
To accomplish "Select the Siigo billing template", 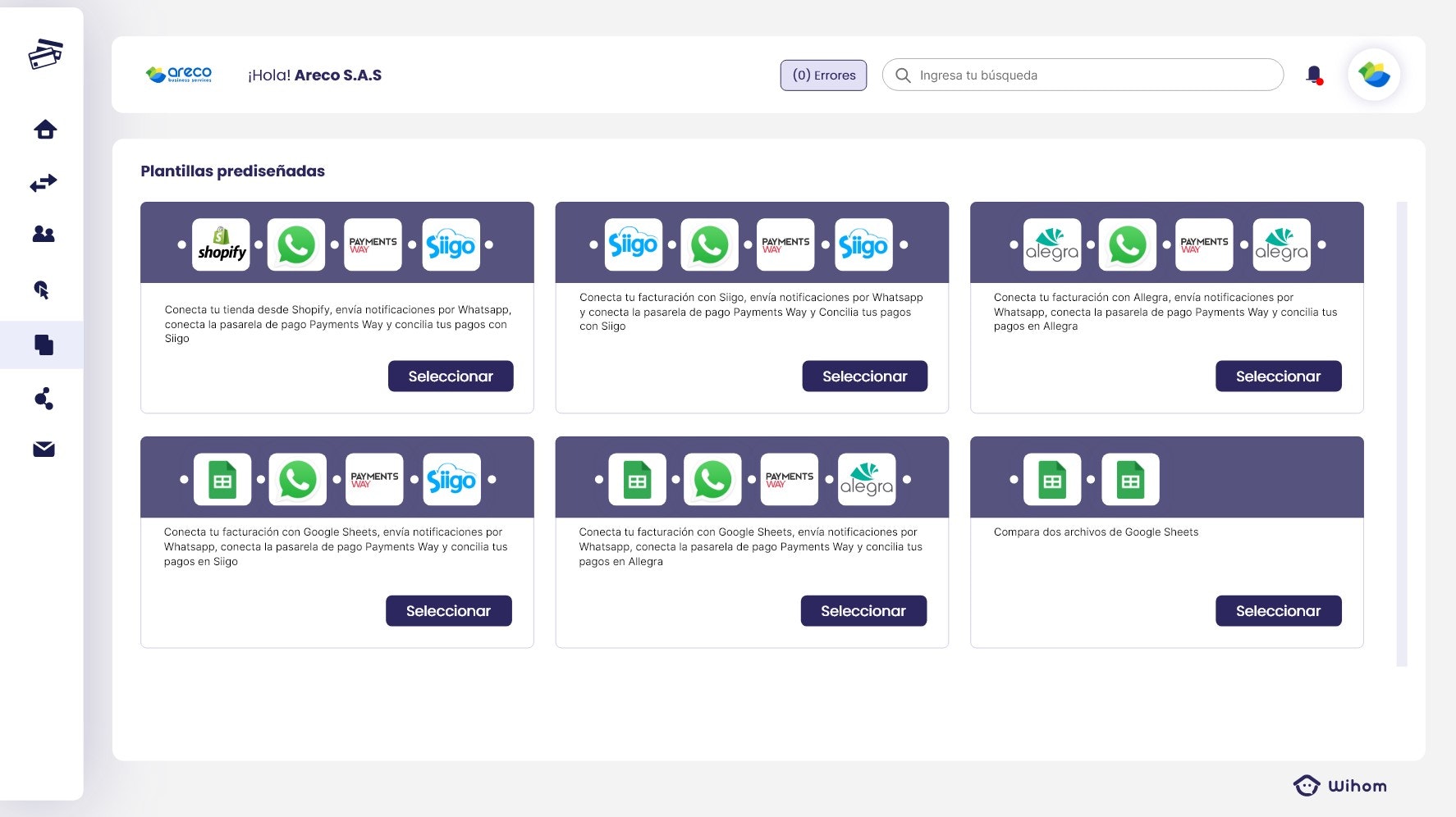I will [865, 376].
